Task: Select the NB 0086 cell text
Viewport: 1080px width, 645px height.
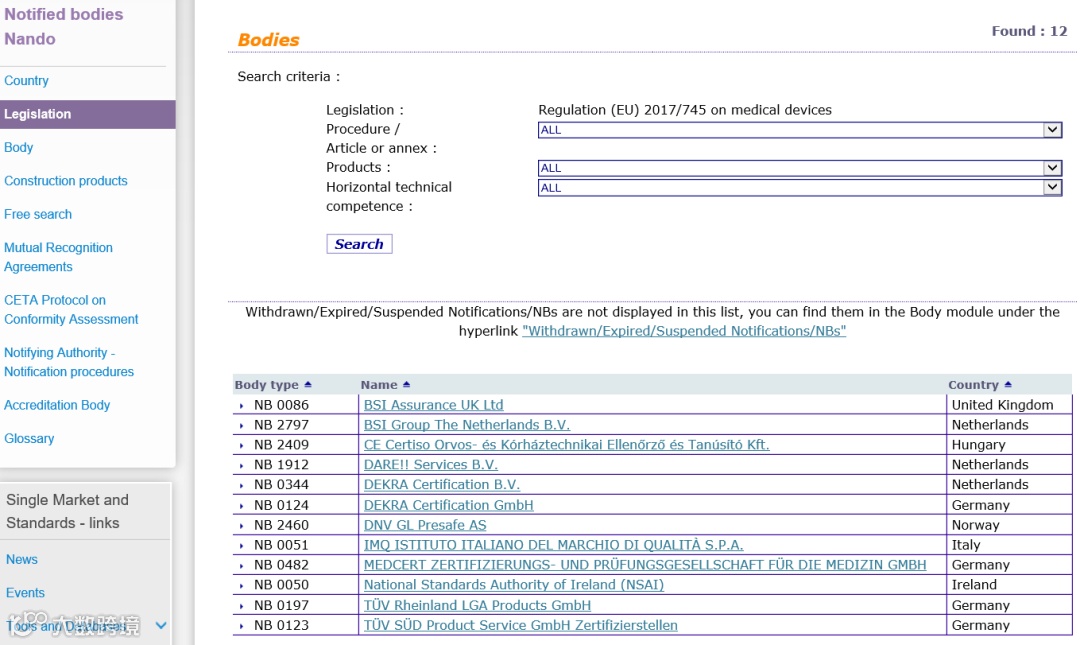Action: 281,405
